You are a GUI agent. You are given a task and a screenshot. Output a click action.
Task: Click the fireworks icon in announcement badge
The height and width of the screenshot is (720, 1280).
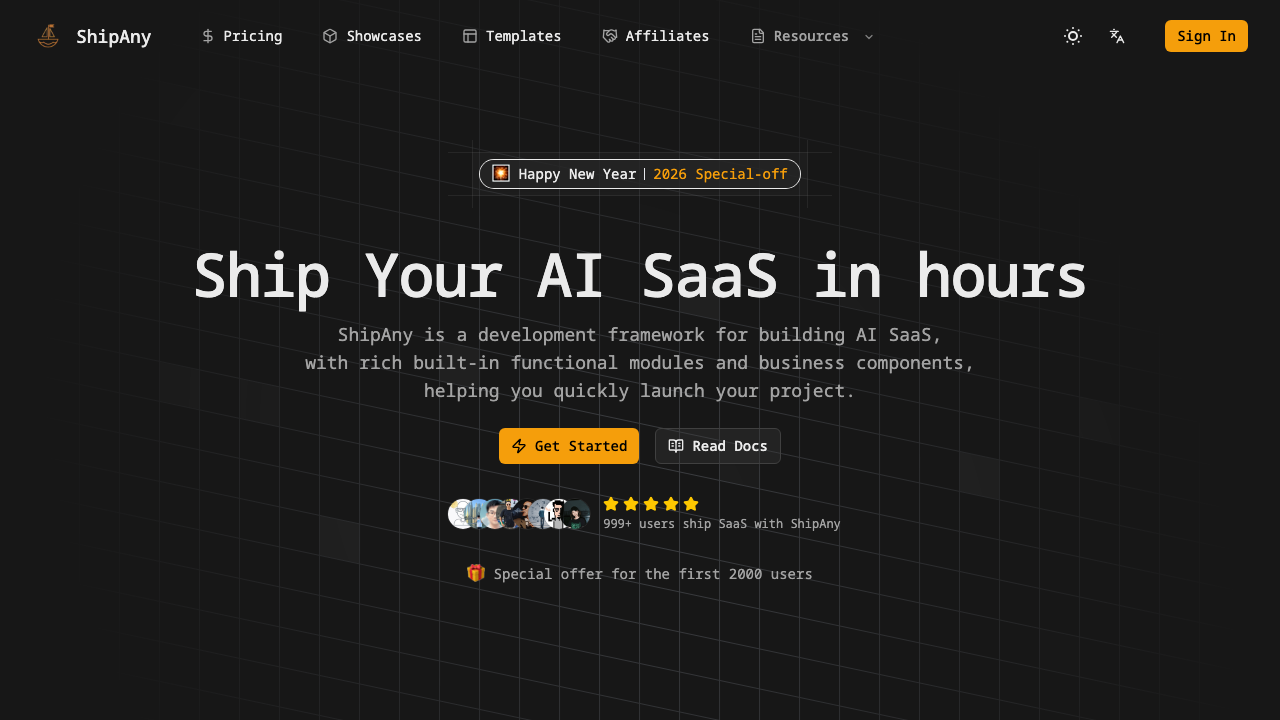tap(501, 173)
